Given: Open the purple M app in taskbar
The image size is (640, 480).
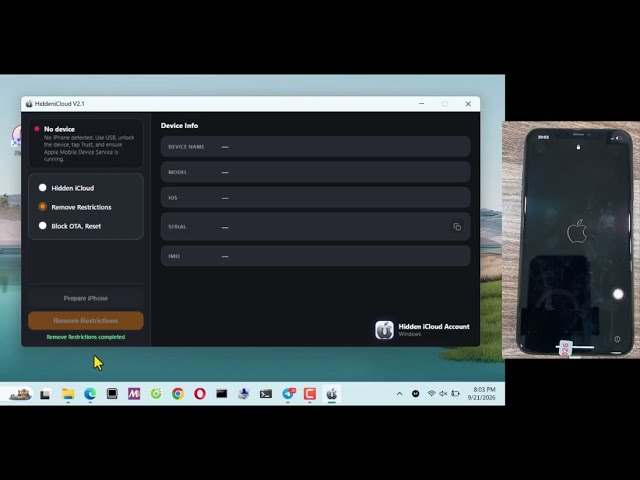Looking at the screenshot, I should [x=134, y=393].
